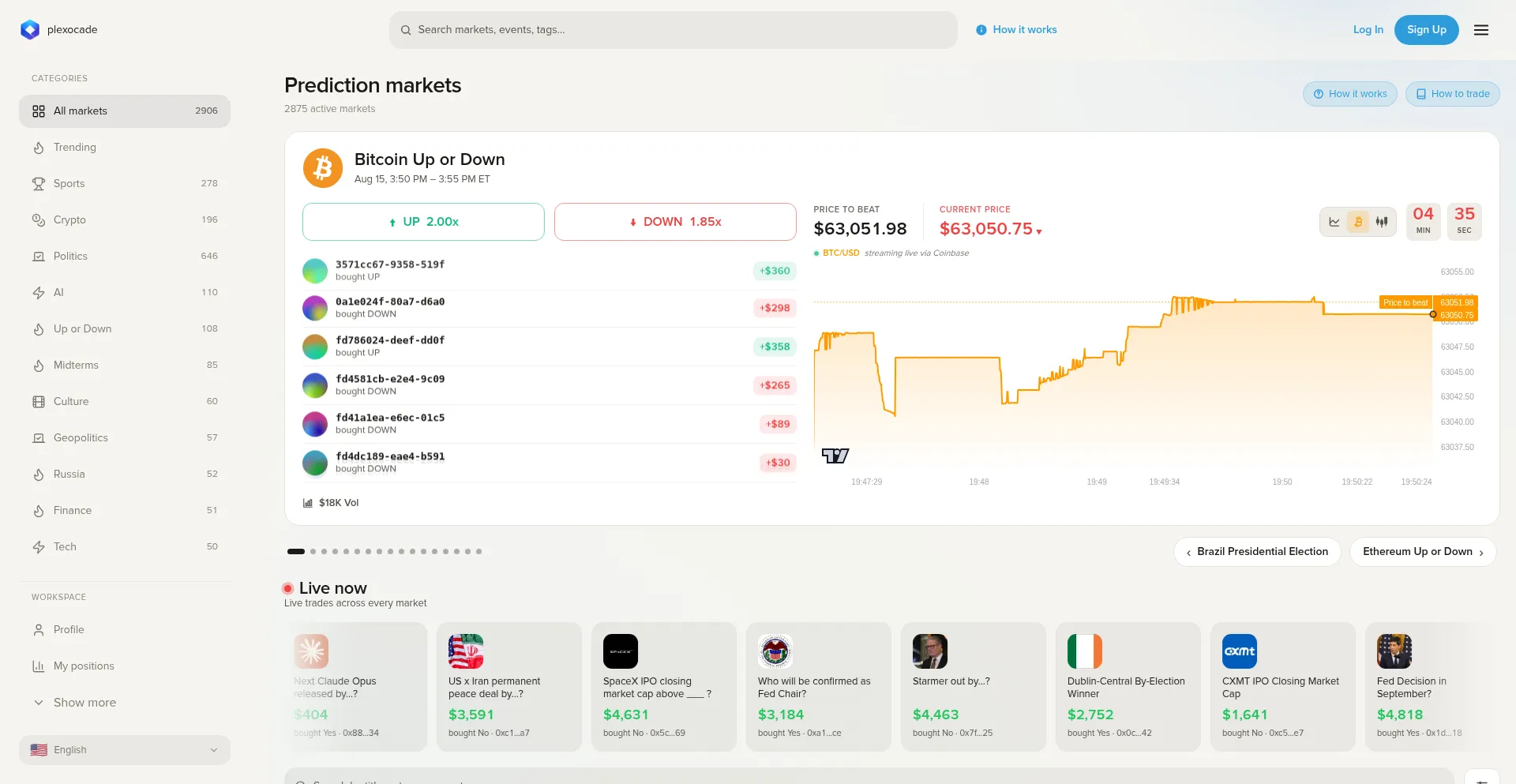
Task: Open the Next Claude Opus market card
Action: (355, 687)
